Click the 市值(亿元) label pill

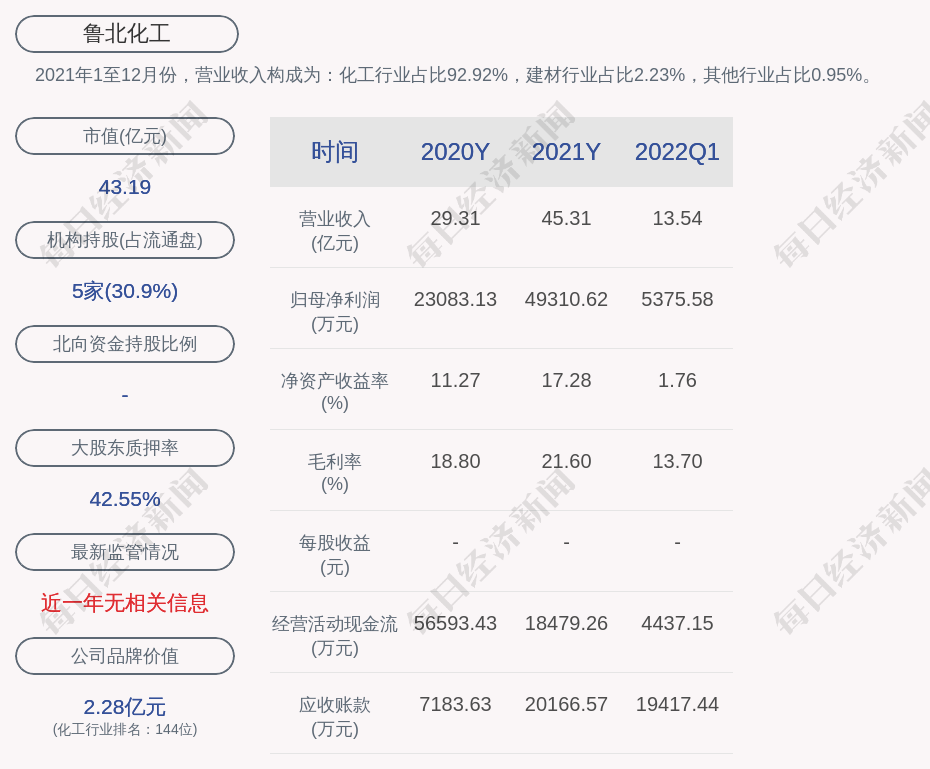point(125,136)
